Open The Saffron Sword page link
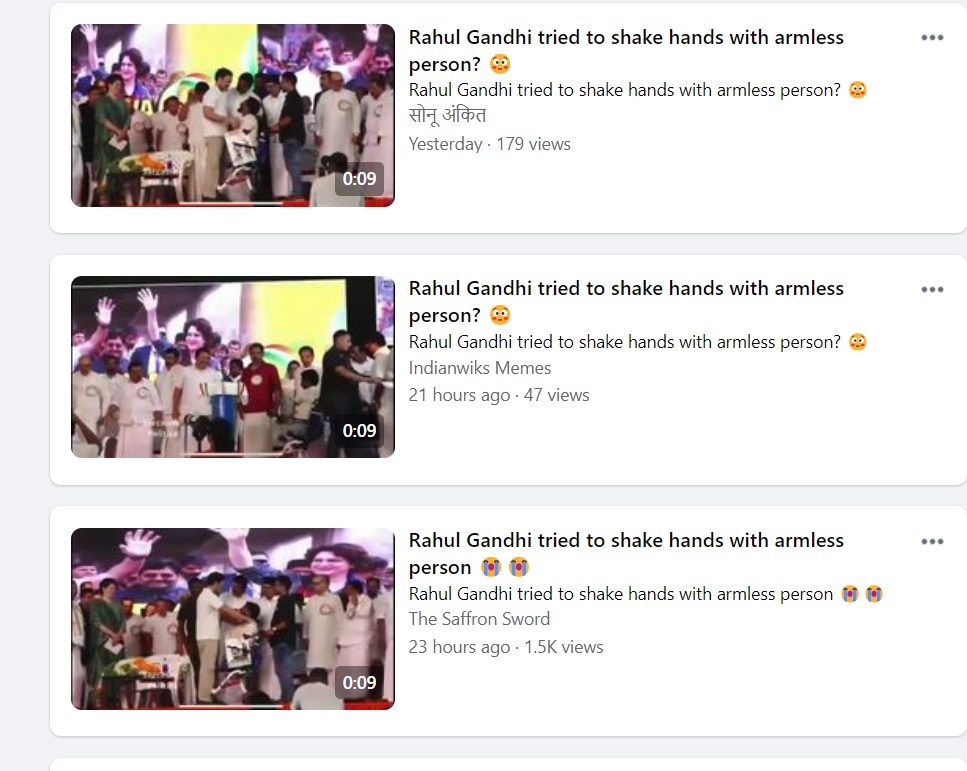Screen dimensions: 967x771 pyautogui.click(x=479, y=619)
